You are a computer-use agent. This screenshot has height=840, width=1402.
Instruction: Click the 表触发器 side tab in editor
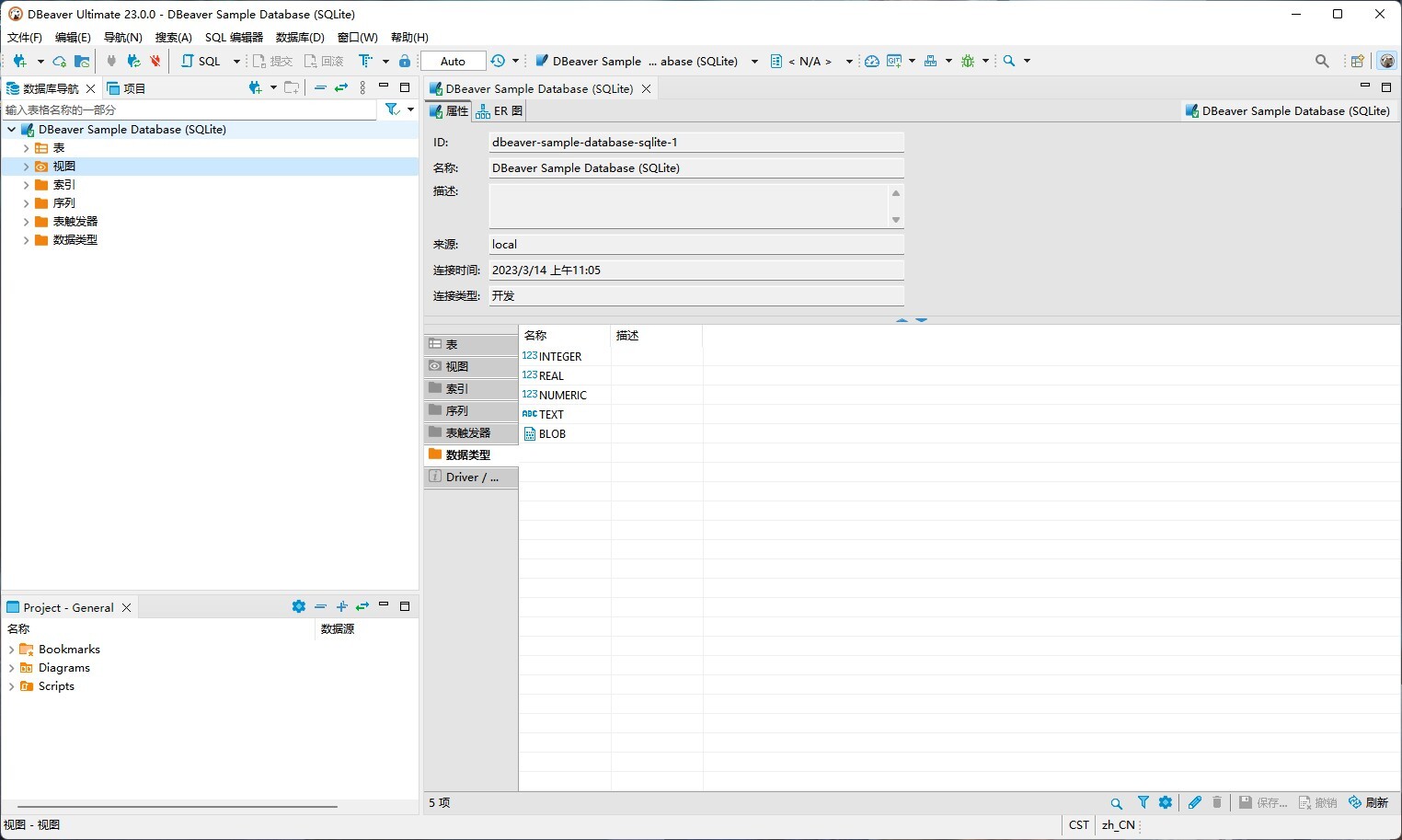471,432
